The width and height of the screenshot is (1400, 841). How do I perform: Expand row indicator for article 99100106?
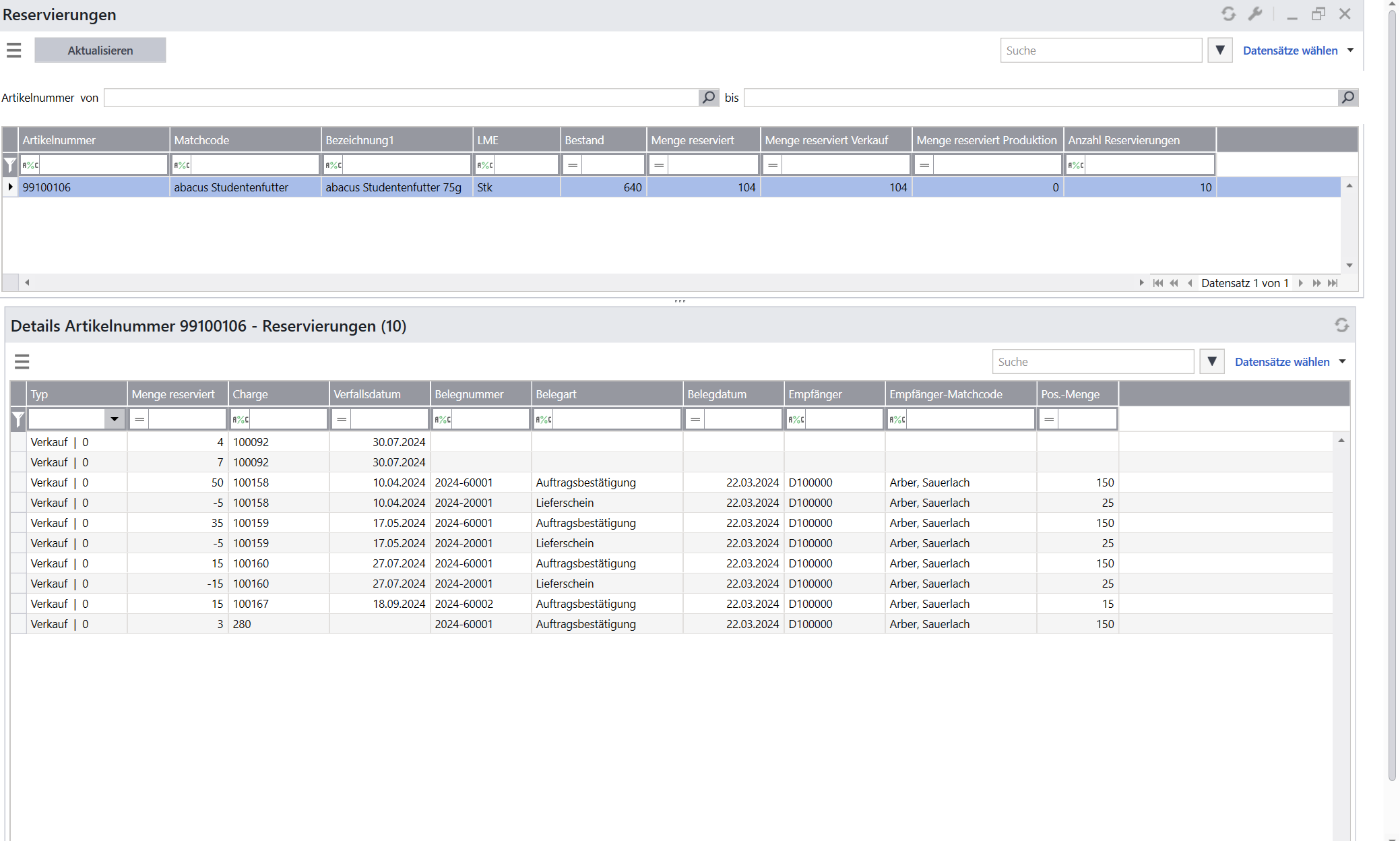[x=10, y=187]
